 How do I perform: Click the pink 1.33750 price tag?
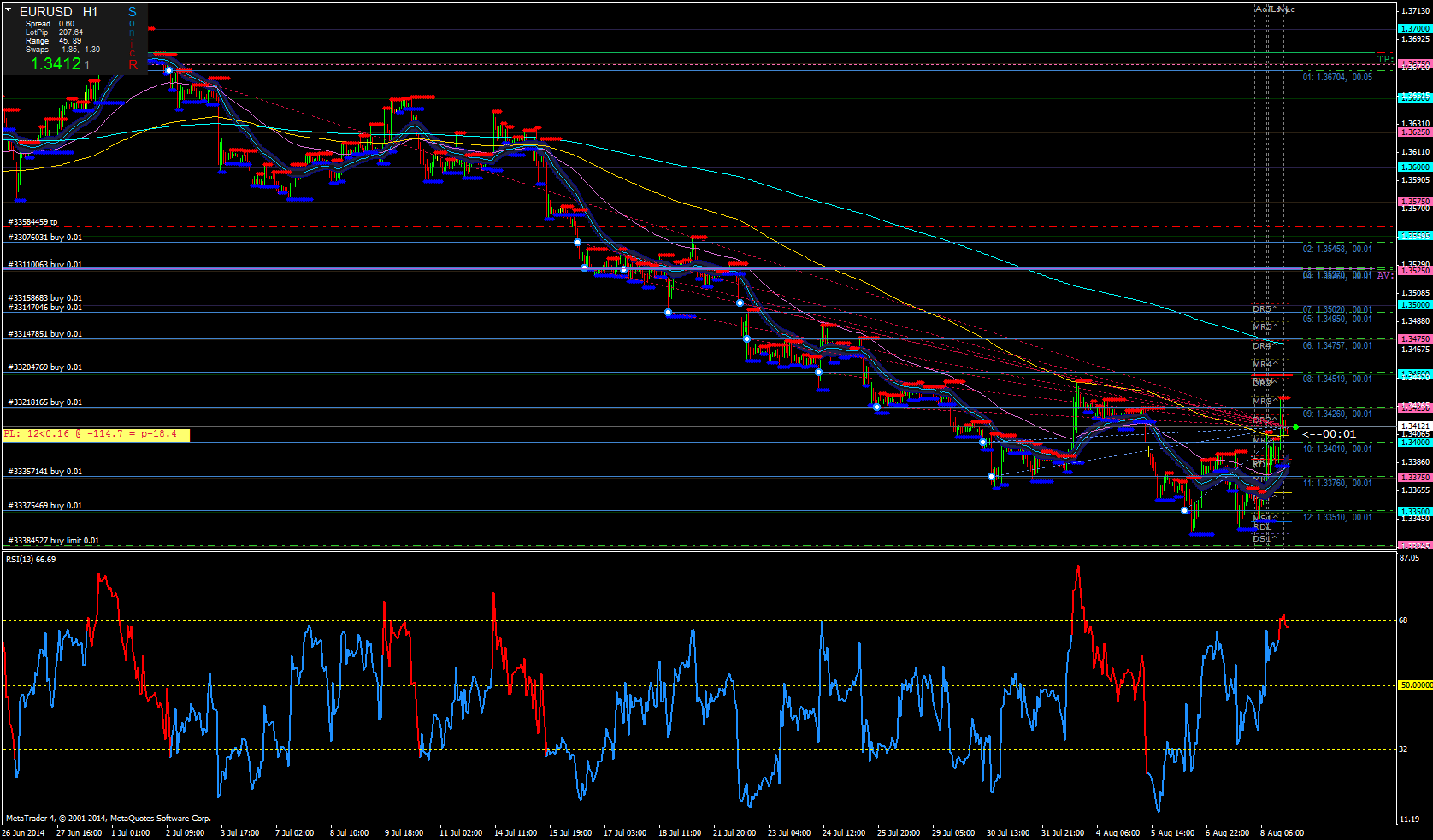click(1415, 478)
